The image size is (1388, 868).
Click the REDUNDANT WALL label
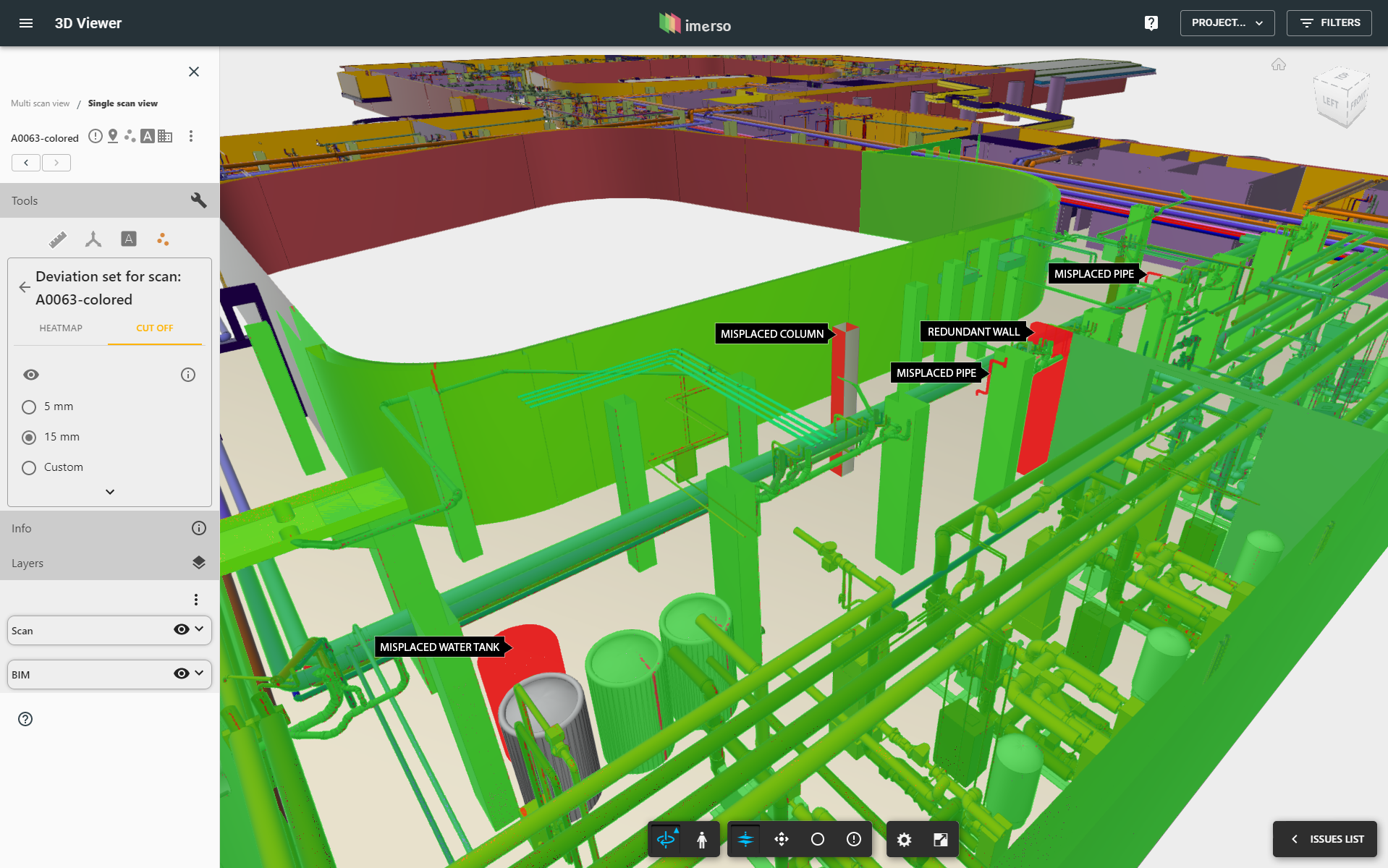pos(973,331)
